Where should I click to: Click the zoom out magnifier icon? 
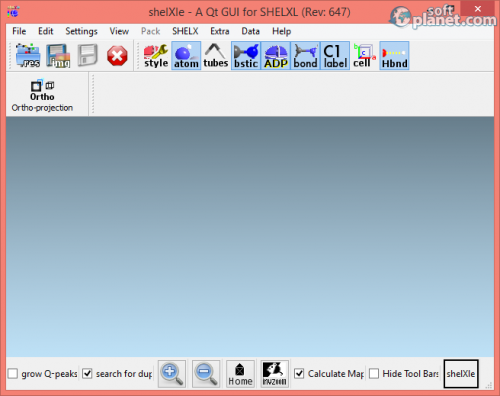pyautogui.click(x=206, y=373)
